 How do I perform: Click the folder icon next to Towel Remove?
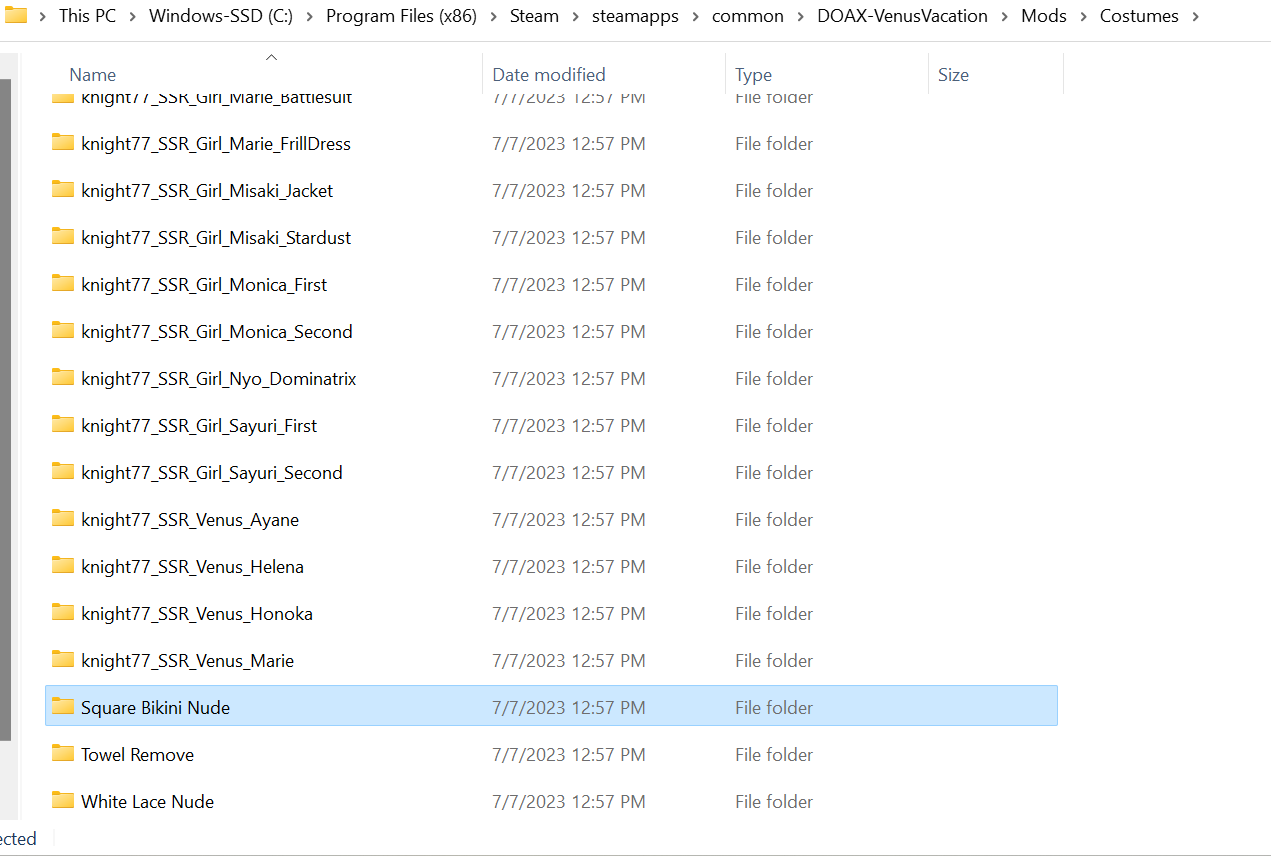pos(63,753)
